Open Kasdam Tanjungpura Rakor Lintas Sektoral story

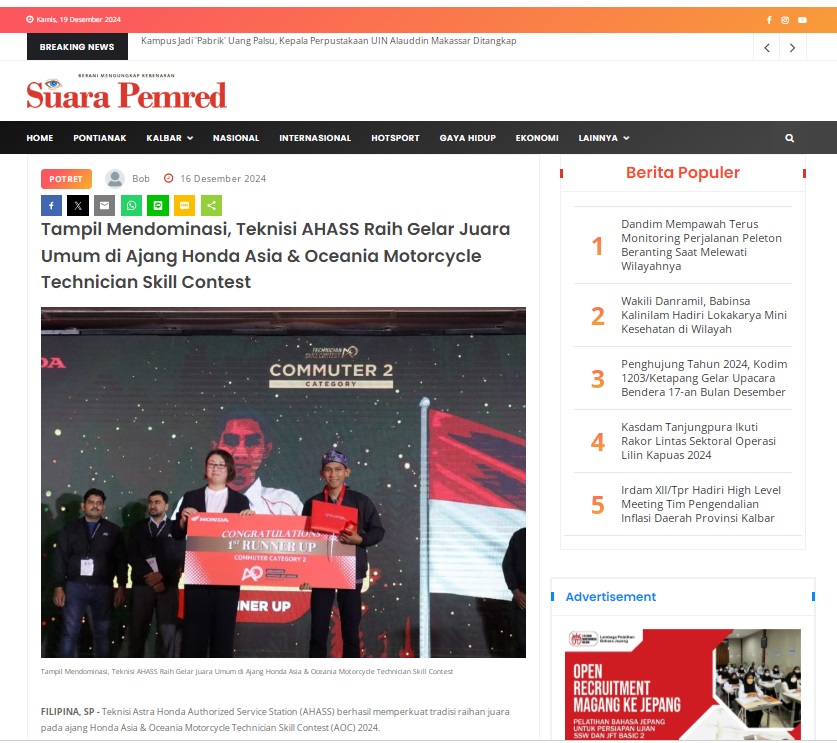698,441
